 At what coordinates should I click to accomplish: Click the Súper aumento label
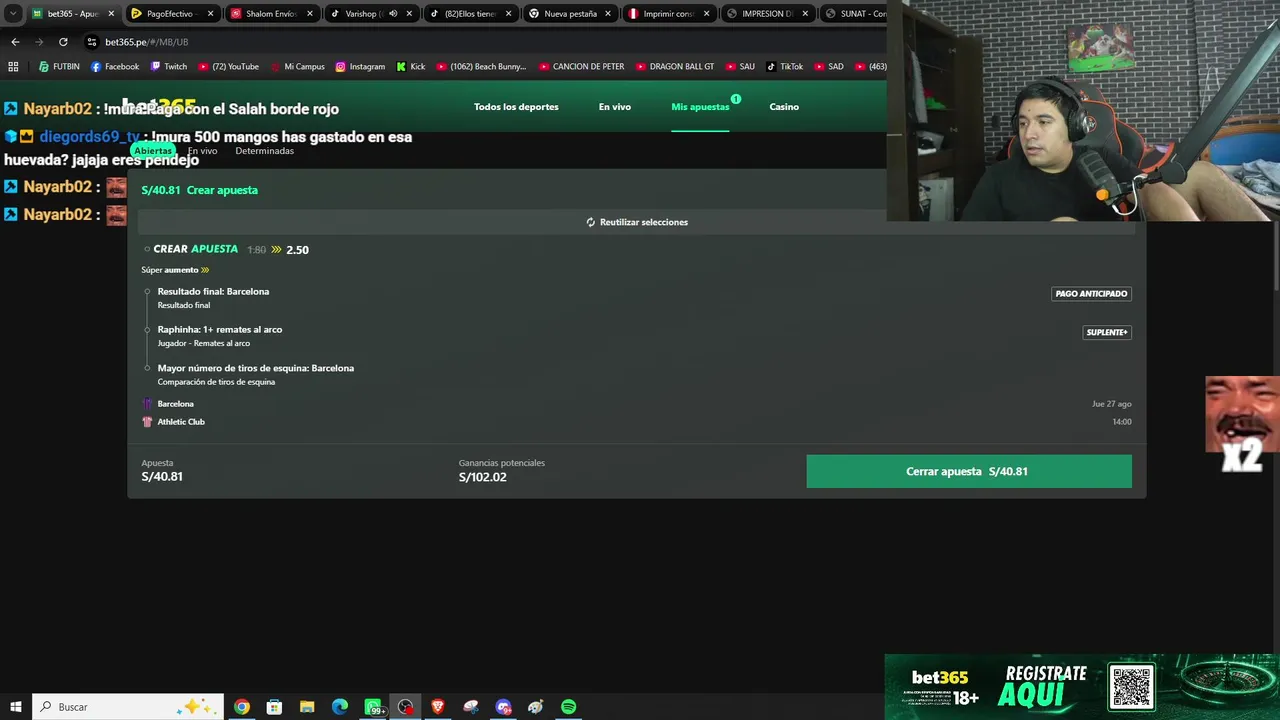[175, 270]
